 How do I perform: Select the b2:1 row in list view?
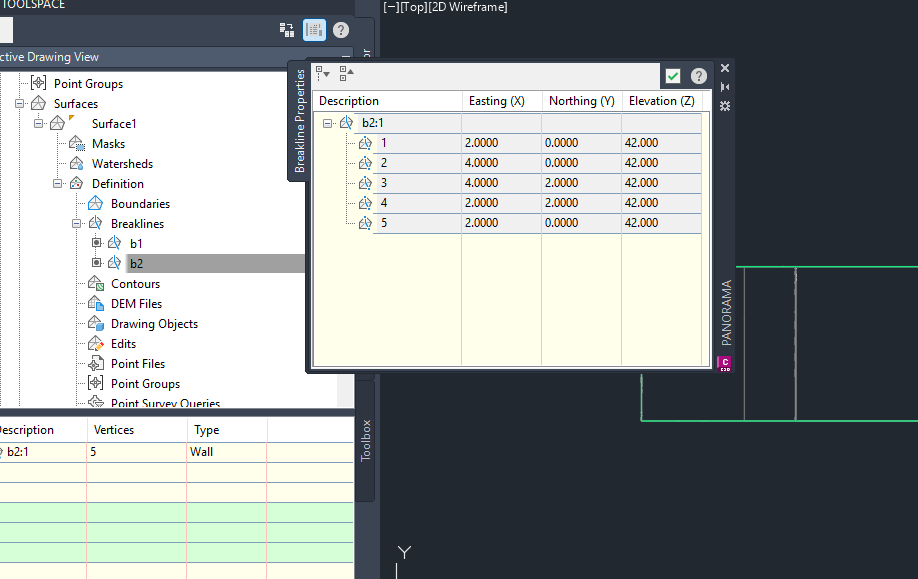(x=176, y=452)
